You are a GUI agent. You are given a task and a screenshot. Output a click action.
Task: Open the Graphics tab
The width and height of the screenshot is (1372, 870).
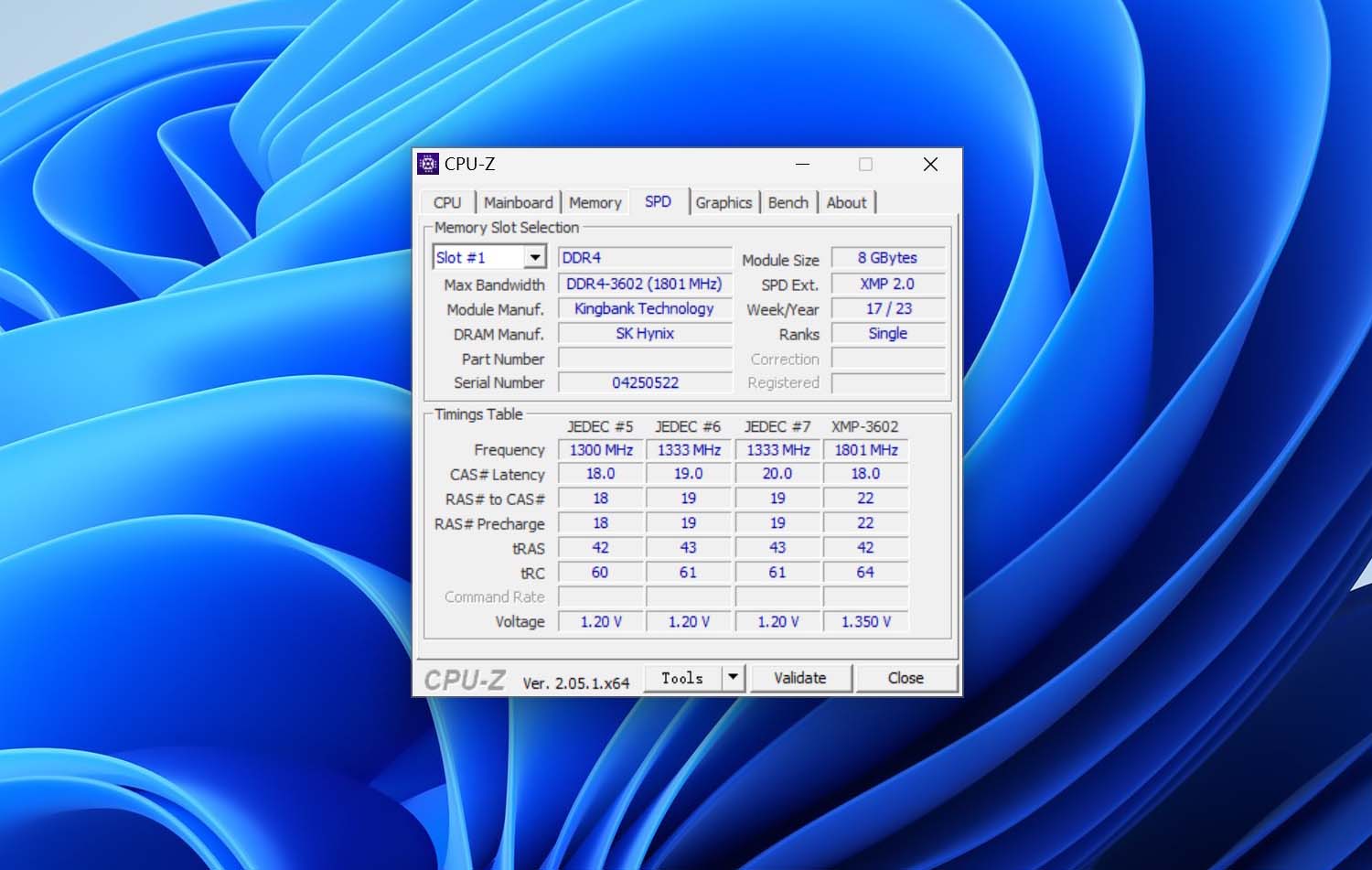(x=724, y=202)
